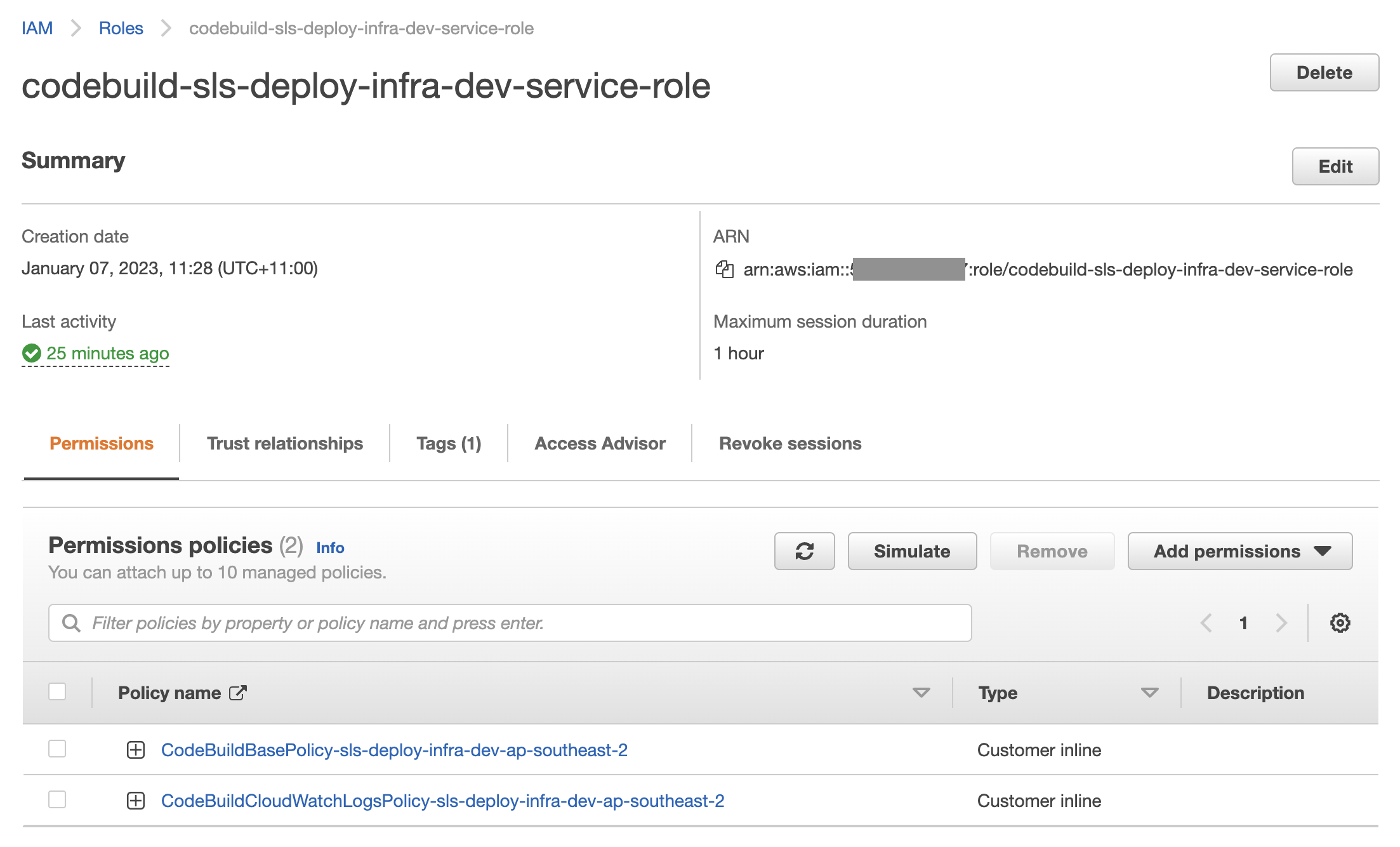Open the Add permissions dropdown
1400x847 pixels.
click(x=1239, y=551)
